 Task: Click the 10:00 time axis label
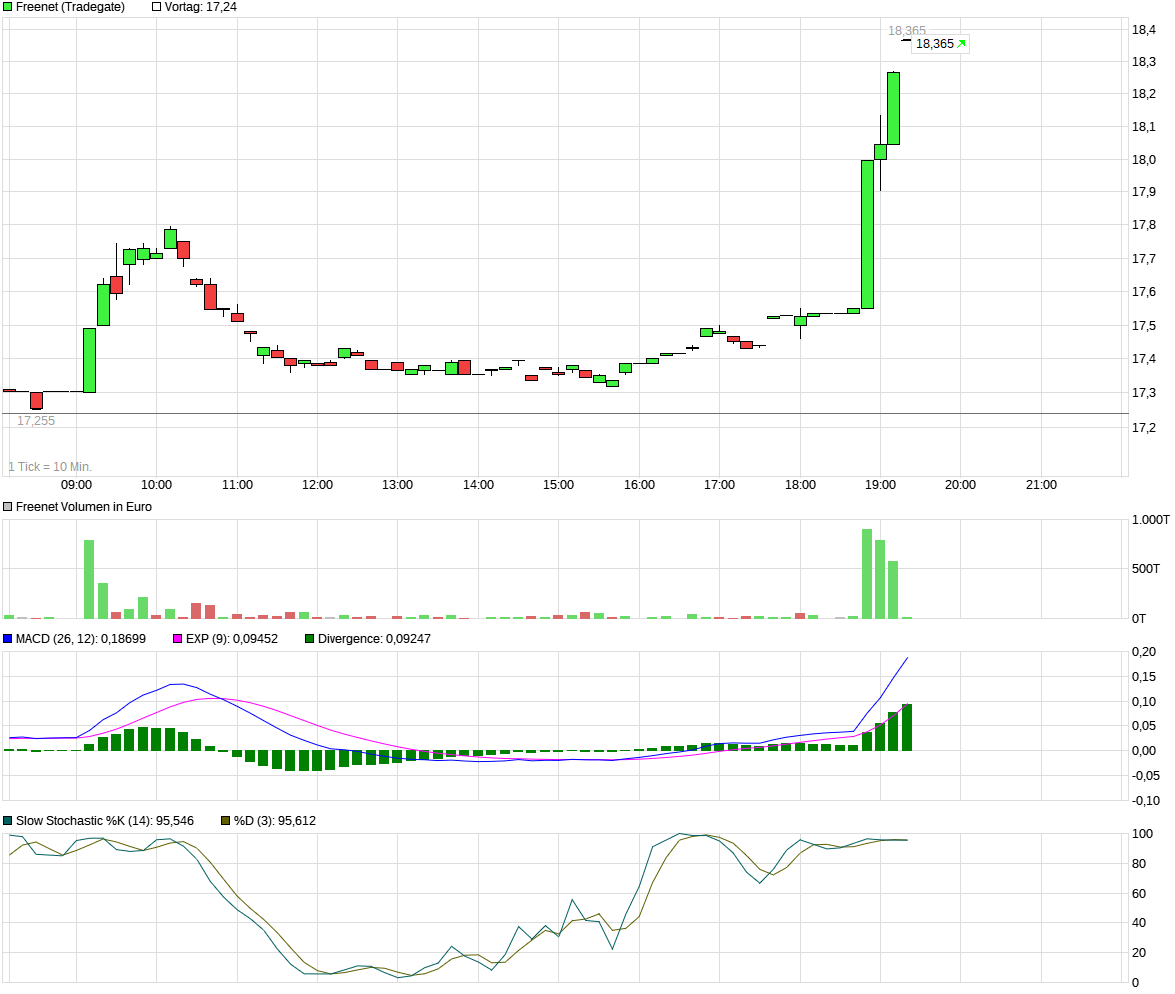coord(157,485)
